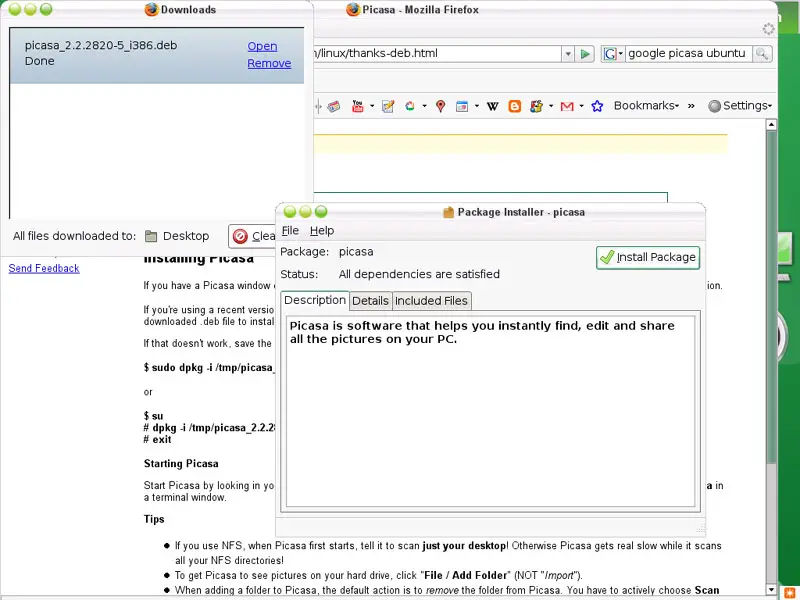Click the Wikipedia W toolbar icon
Screen dimensions: 800x600
[492, 106]
